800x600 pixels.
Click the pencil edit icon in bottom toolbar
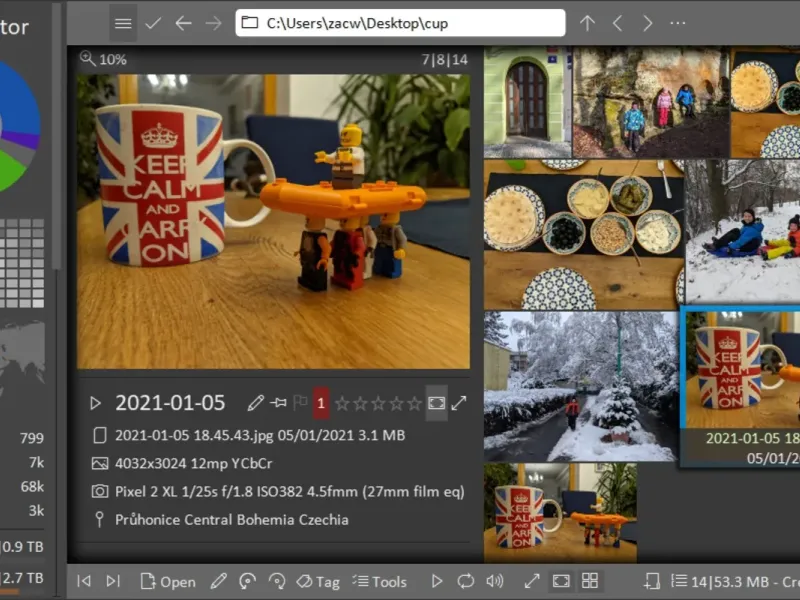click(218, 581)
